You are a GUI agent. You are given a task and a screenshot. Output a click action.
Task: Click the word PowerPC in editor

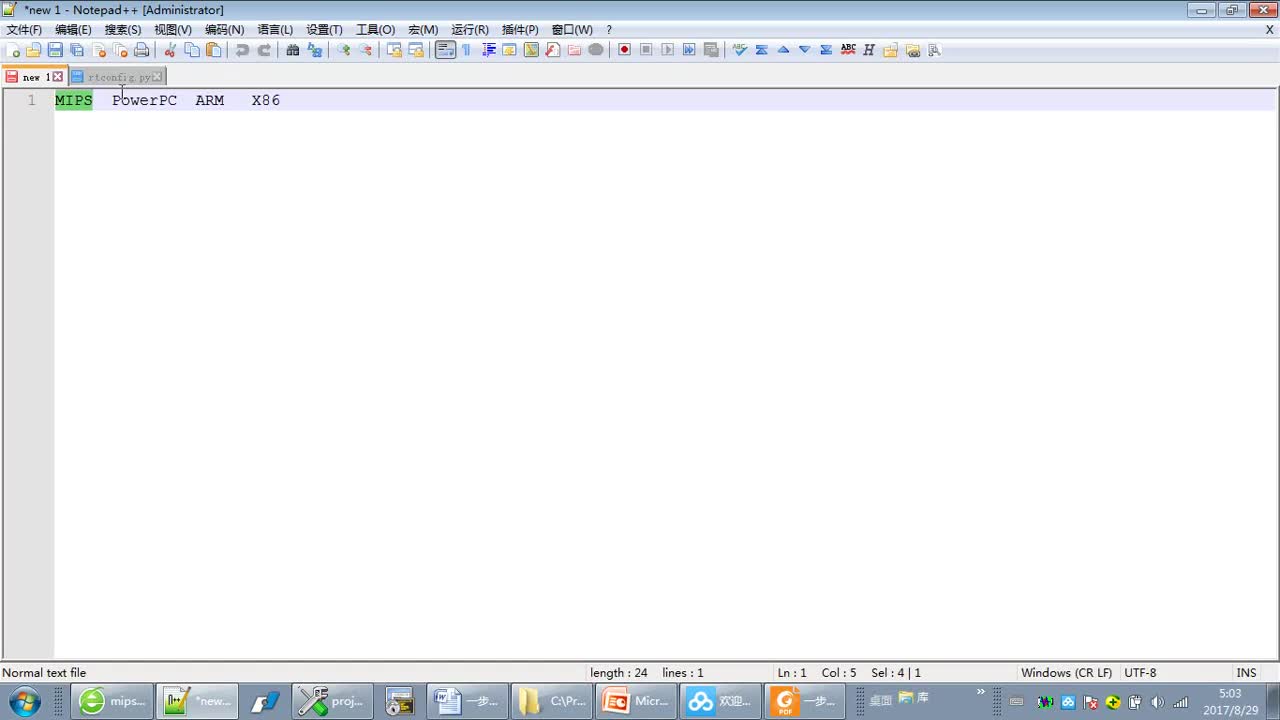click(x=144, y=100)
